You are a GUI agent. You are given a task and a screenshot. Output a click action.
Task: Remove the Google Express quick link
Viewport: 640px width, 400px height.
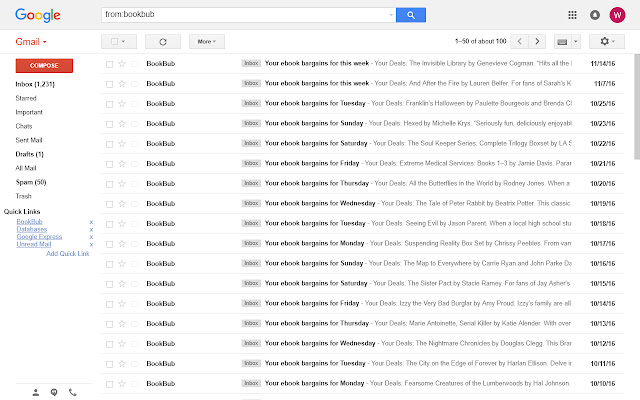pos(91,237)
